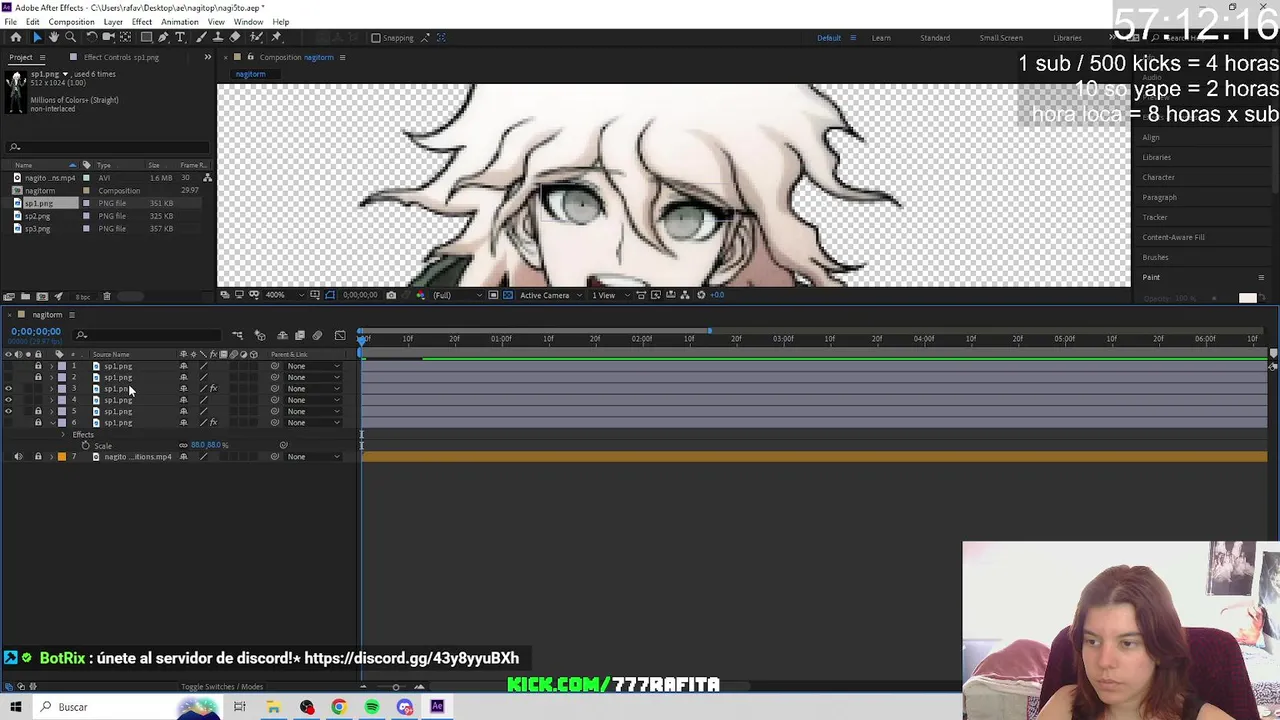Select the Pen tool
This screenshot has height=720, width=1280.
[x=163, y=37]
